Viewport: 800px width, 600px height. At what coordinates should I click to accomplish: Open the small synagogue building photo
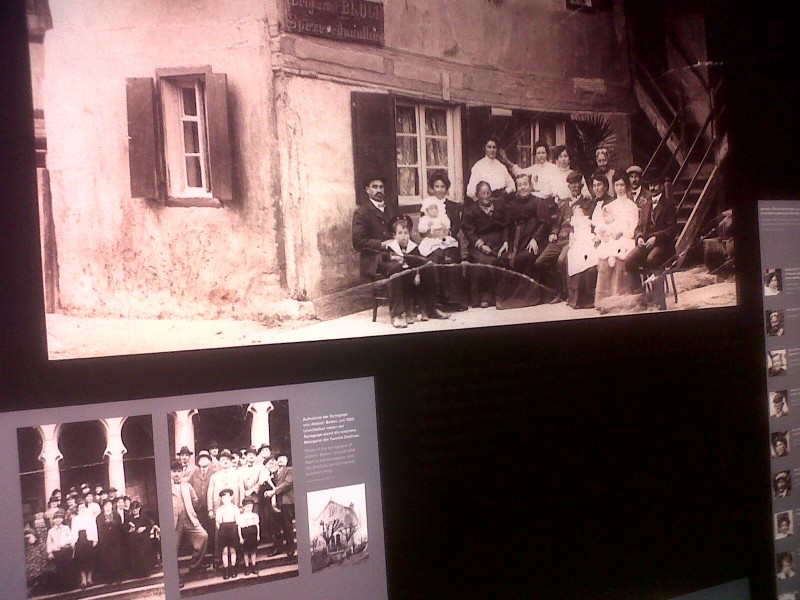point(337,528)
